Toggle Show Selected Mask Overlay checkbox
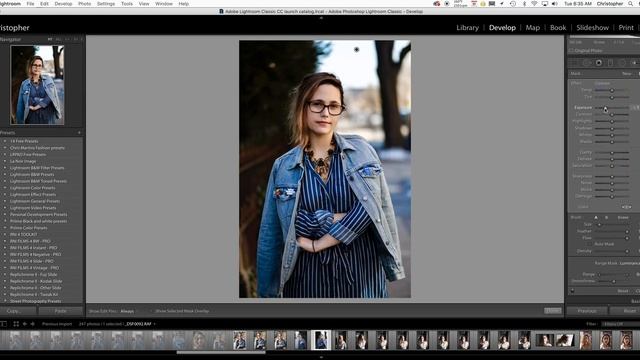 point(151,311)
